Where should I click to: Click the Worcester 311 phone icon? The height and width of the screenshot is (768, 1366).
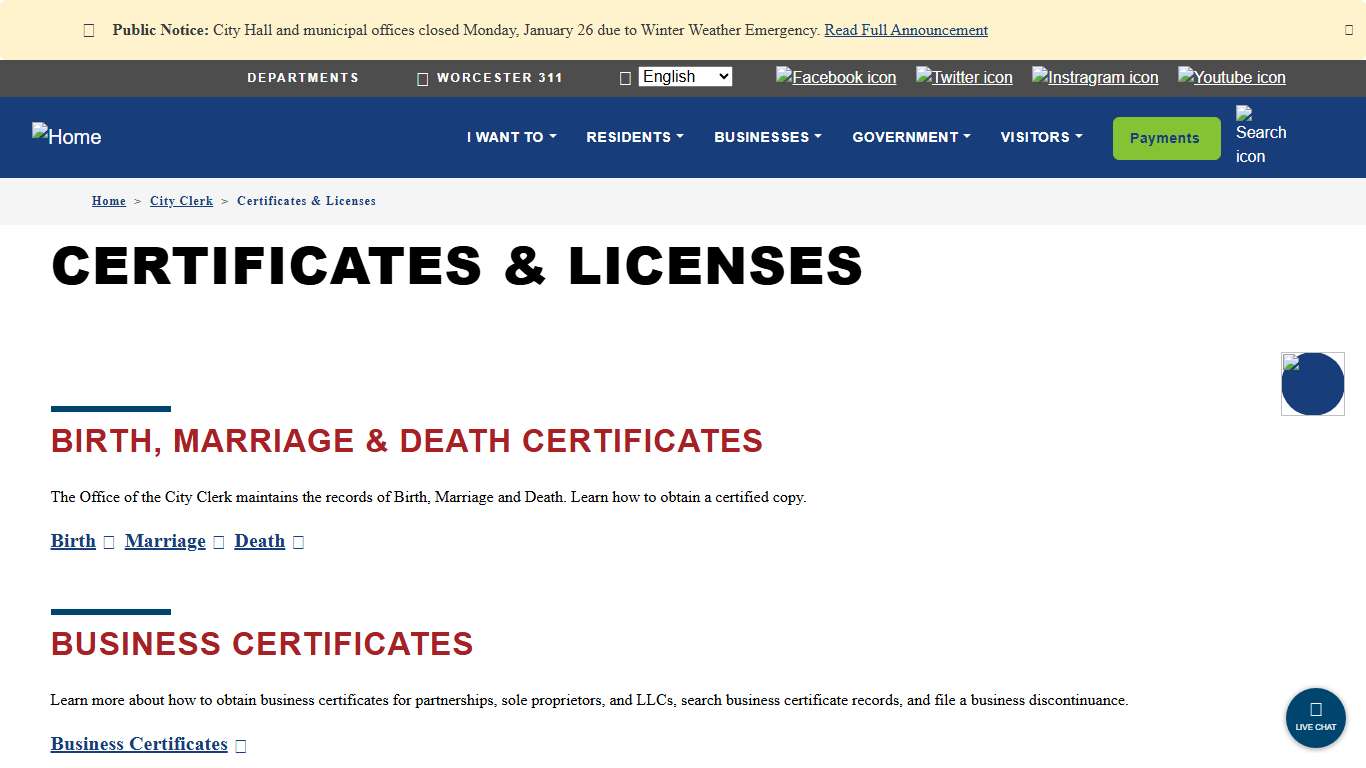[x=422, y=78]
